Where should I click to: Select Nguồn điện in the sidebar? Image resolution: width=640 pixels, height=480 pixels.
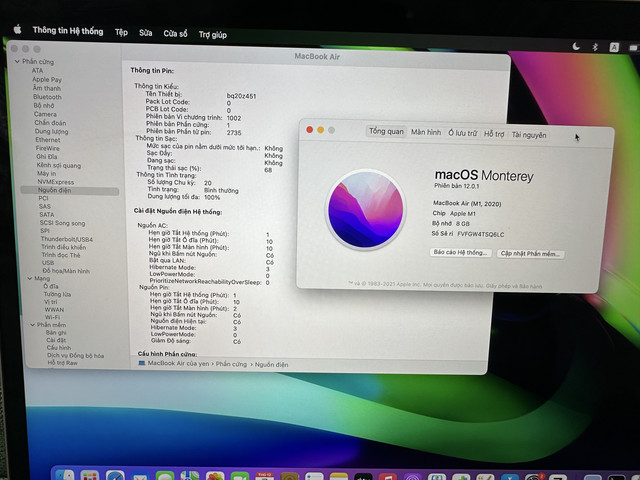click(69, 190)
